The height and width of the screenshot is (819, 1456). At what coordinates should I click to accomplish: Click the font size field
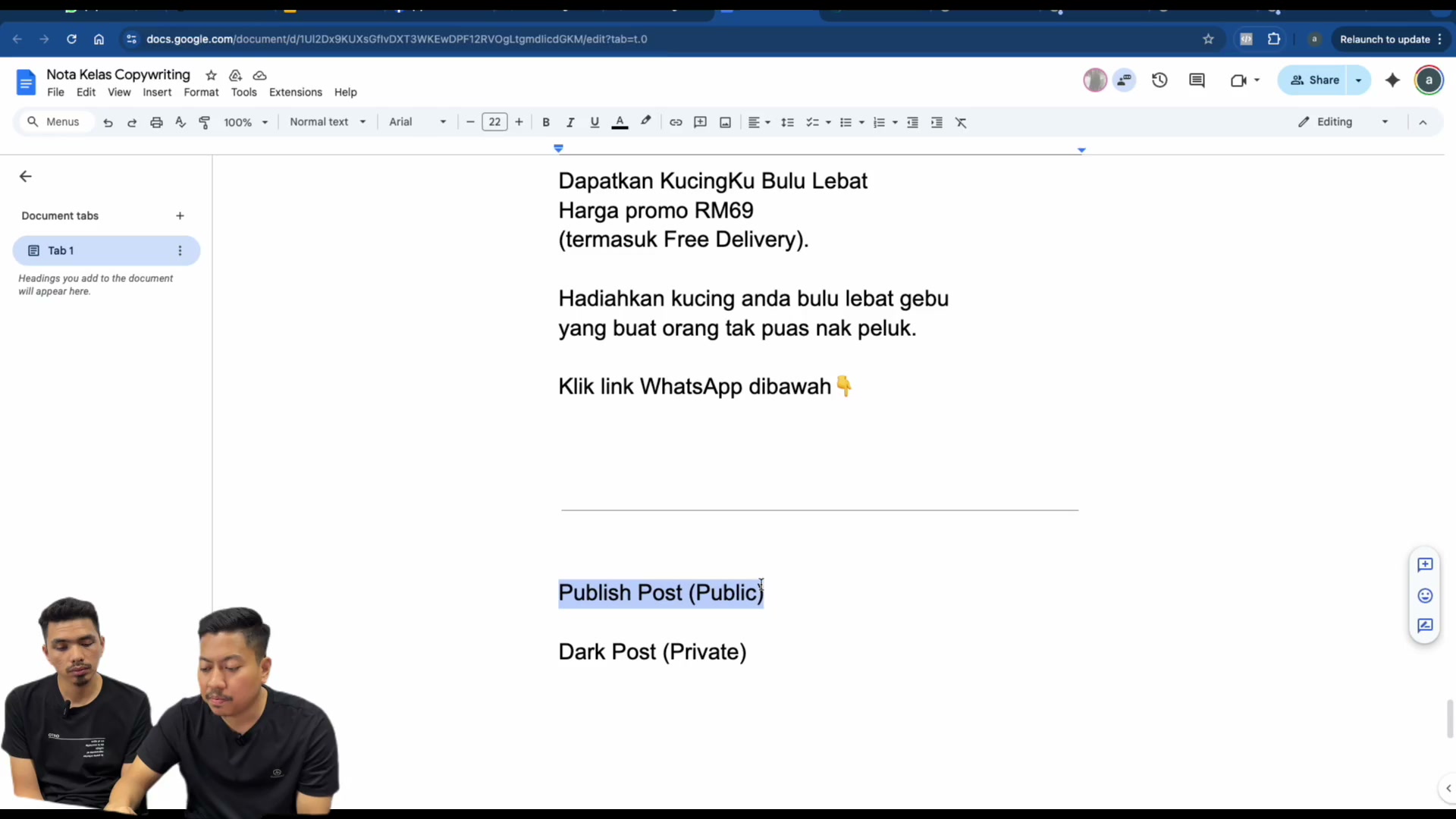494,122
